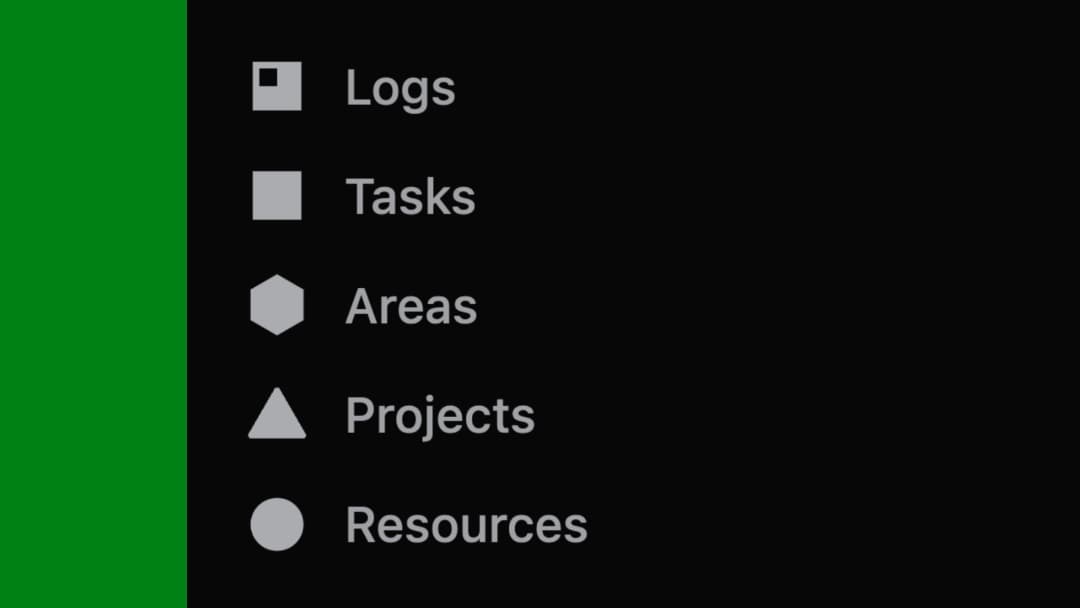Click the circle Resources icon
The width and height of the screenshot is (1080, 608).
tap(277, 524)
